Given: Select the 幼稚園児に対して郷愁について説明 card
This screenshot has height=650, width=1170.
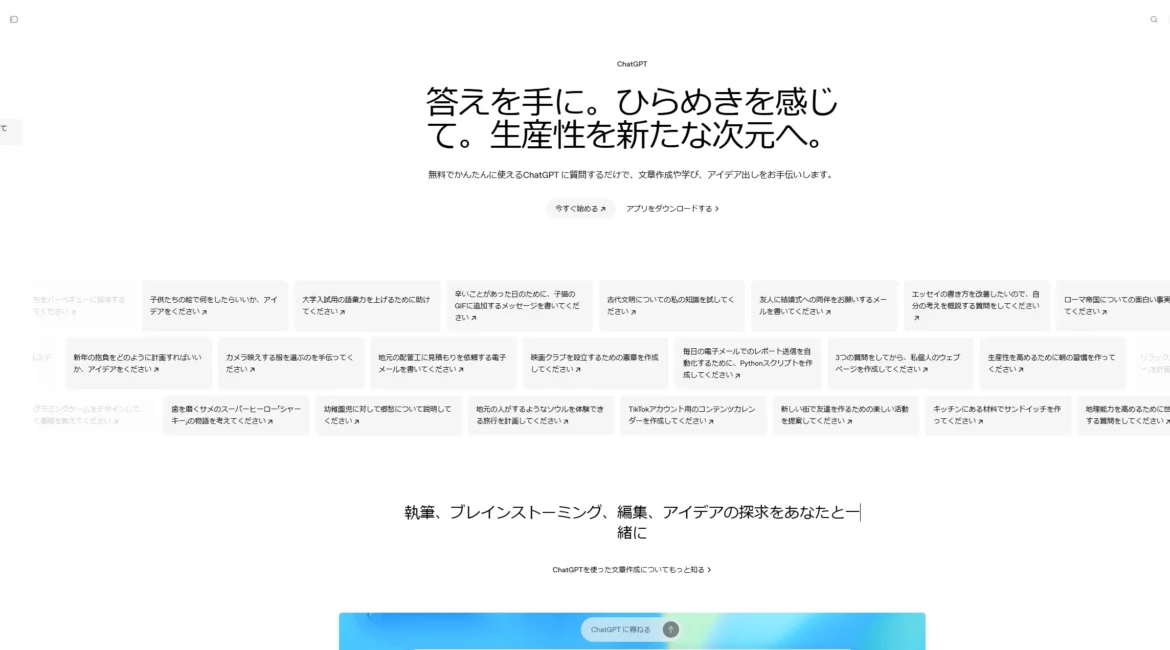Looking at the screenshot, I should (x=388, y=415).
